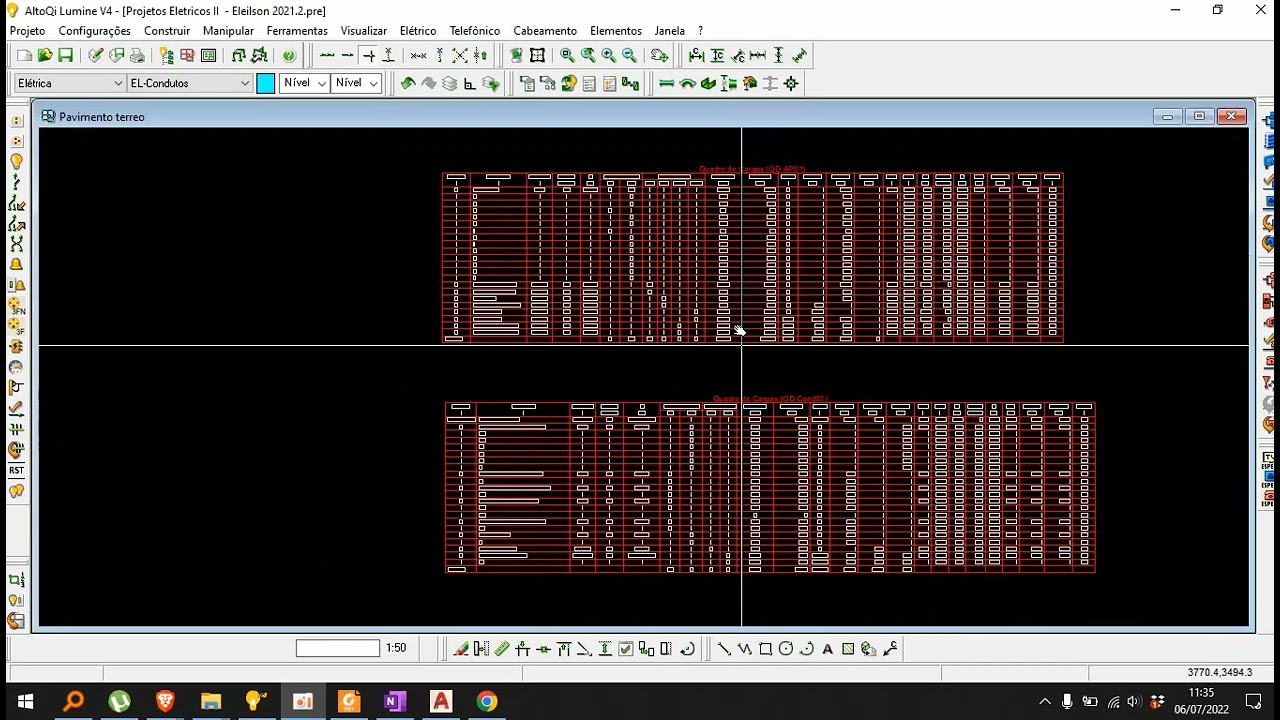Expand the second Nível dropdown
Screen dimensions: 1280x720
pyautogui.click(x=356, y=83)
